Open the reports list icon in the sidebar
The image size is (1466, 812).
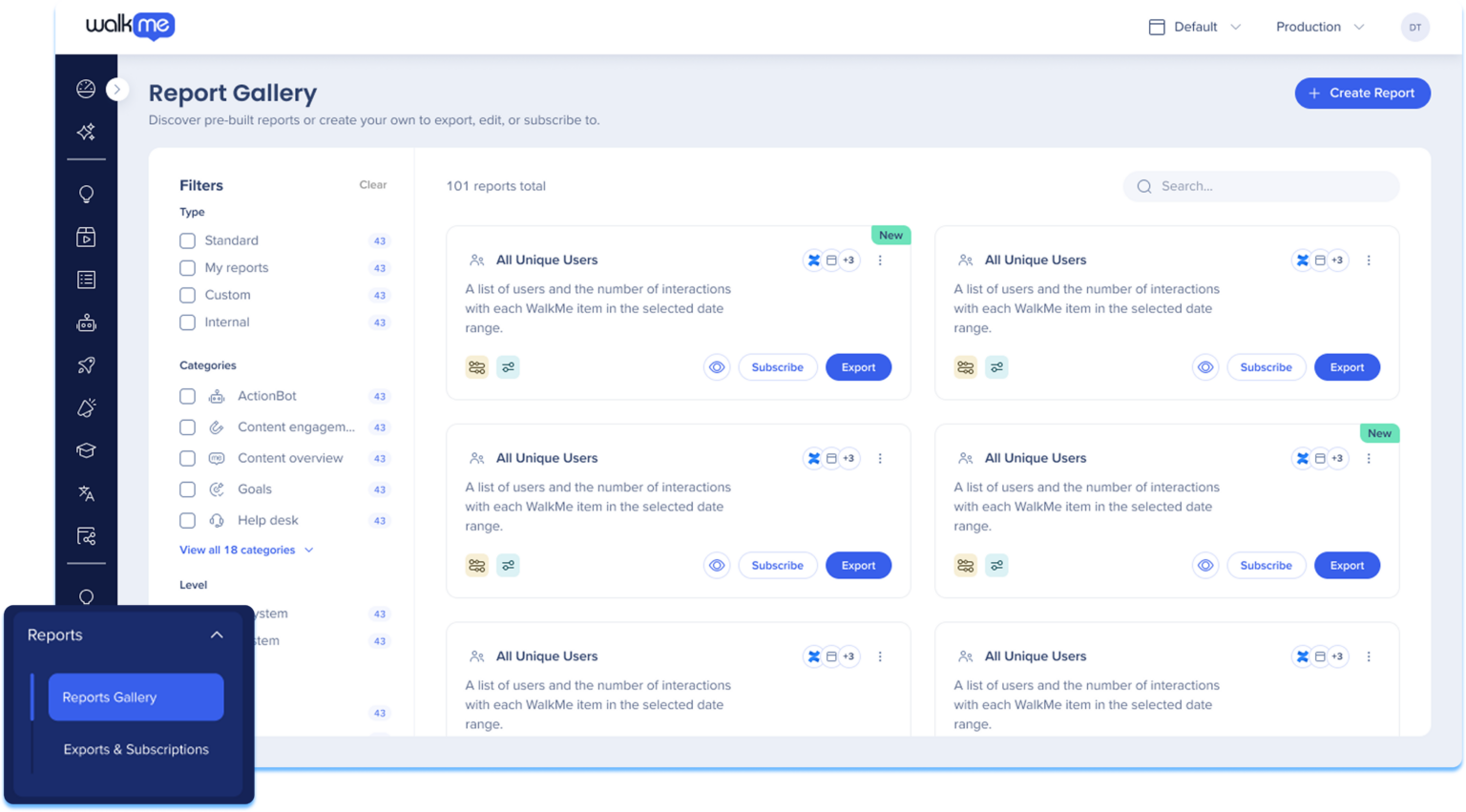click(86, 279)
